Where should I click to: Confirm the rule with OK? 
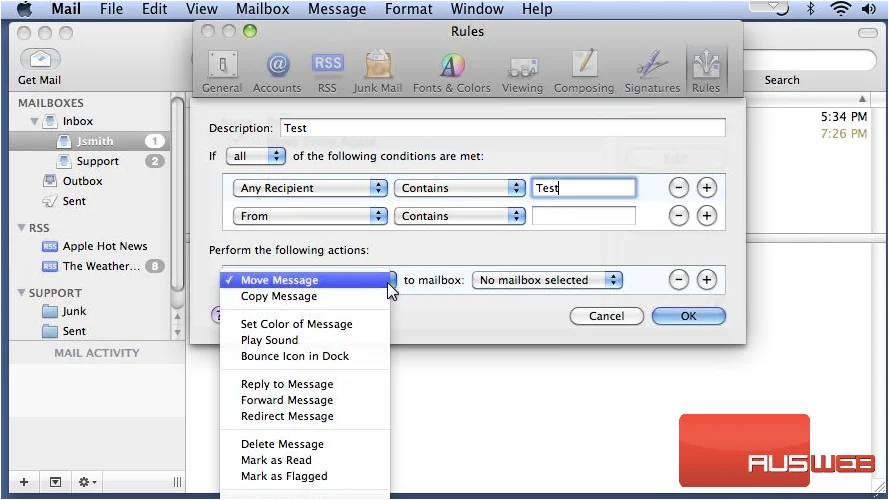coord(688,316)
